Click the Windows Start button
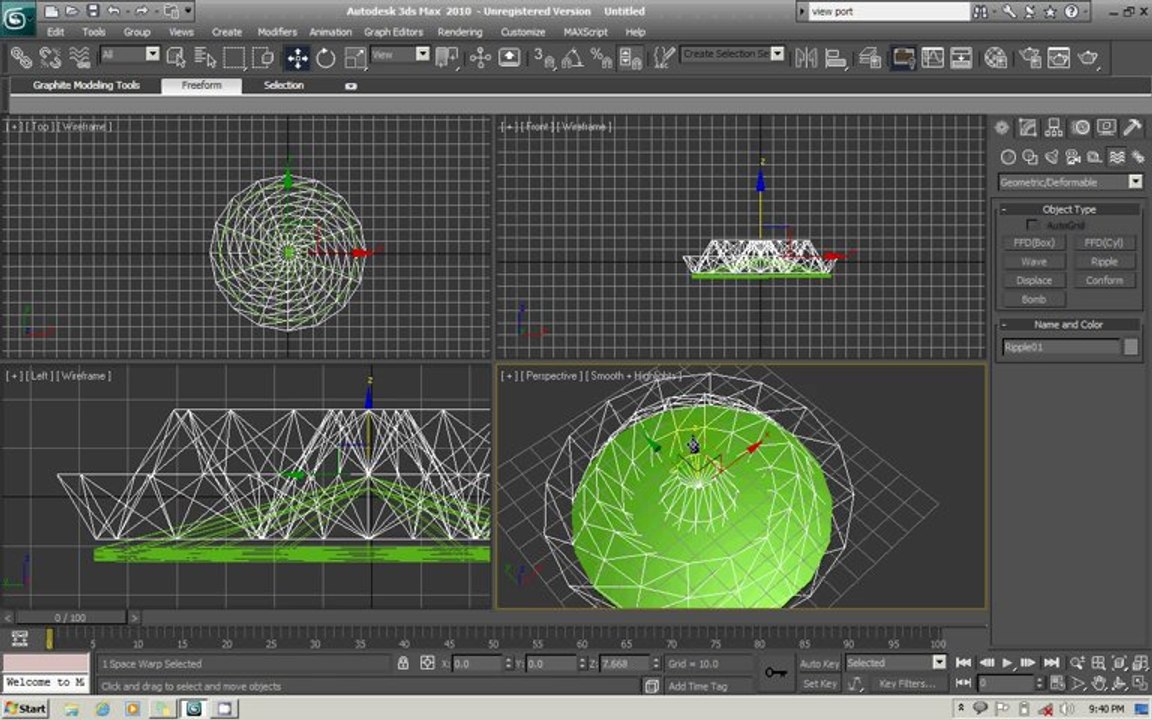Image resolution: width=1152 pixels, height=720 pixels. [26, 708]
